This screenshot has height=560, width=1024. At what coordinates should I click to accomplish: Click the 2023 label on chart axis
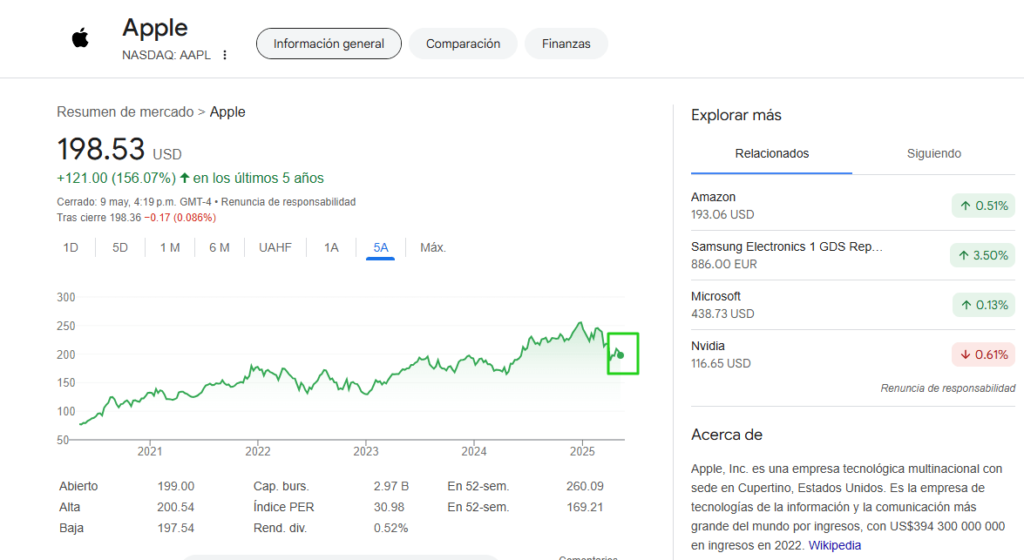click(366, 452)
